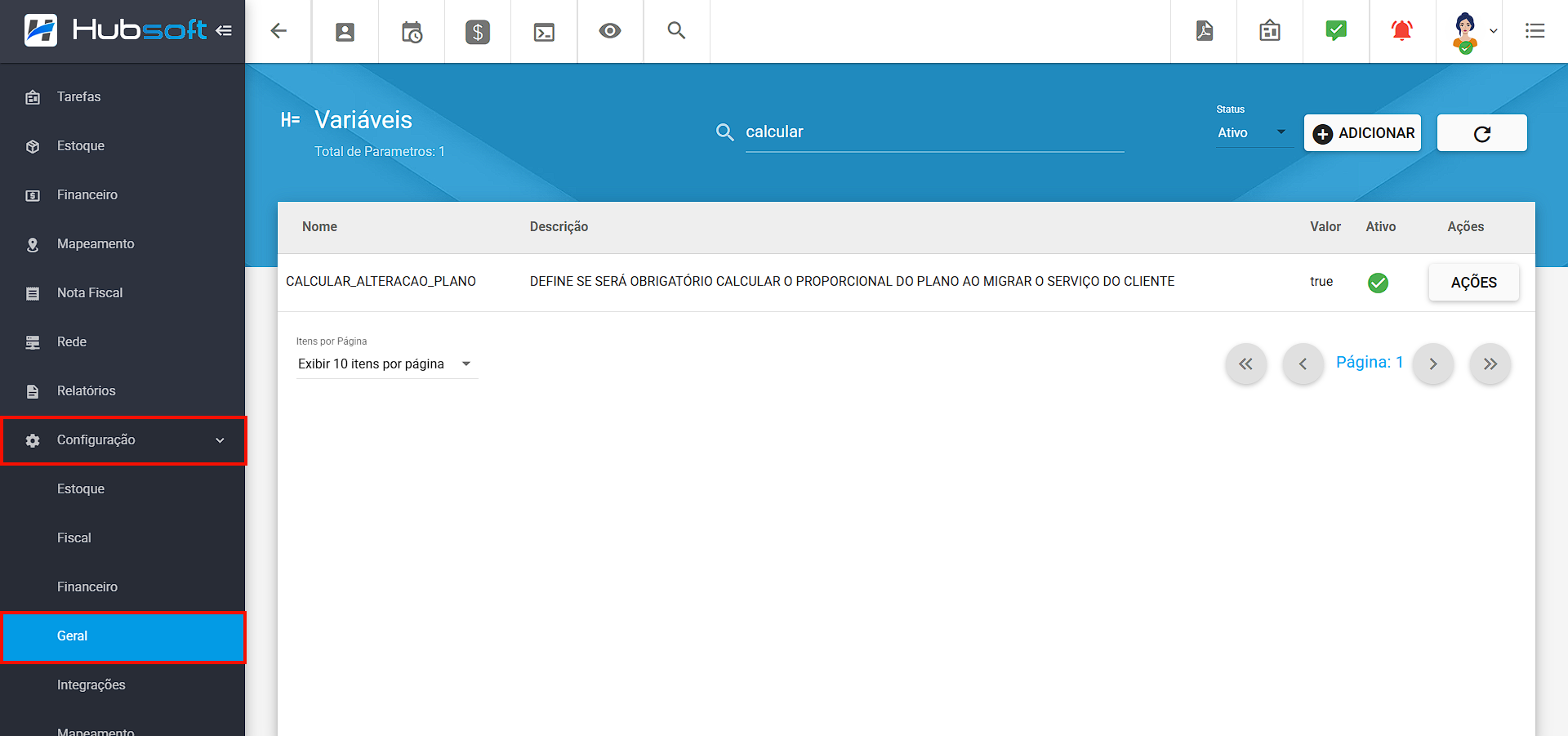This screenshot has width=1568, height=736.
Task: Open AÇÕES for CALCULAR_ALTERACAO_PLANO
Action: click(x=1473, y=282)
